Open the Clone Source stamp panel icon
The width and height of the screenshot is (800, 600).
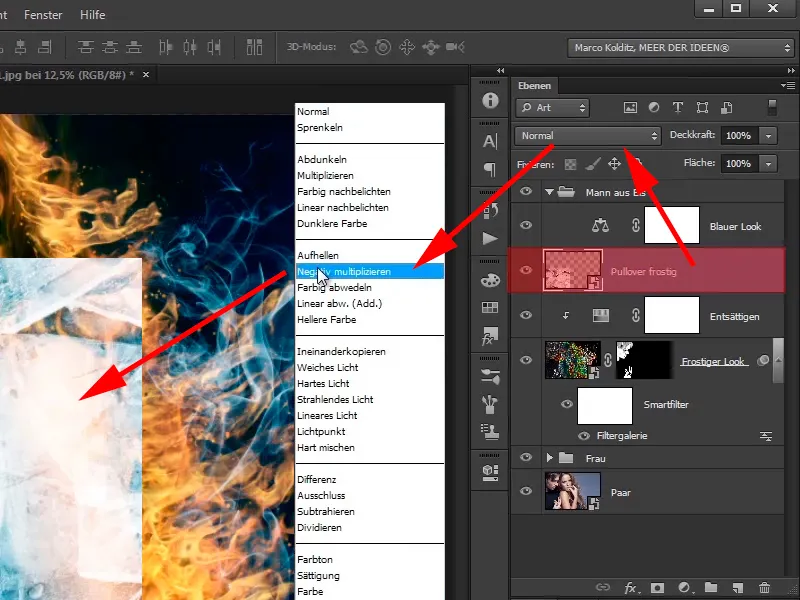(490, 432)
